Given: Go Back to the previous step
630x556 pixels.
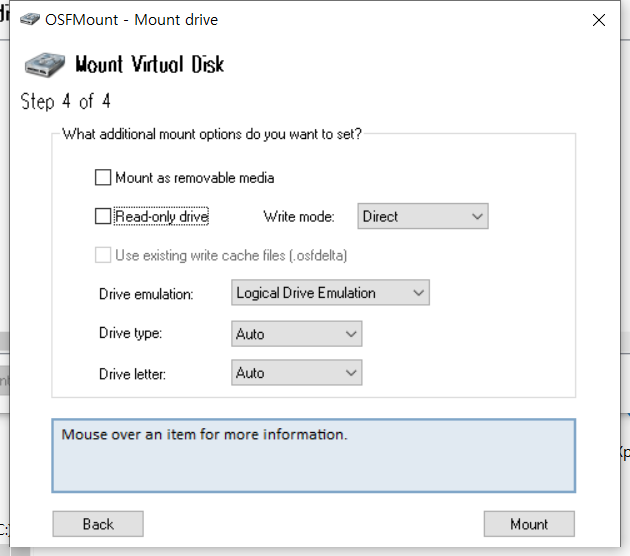Looking at the screenshot, I should (98, 524).
